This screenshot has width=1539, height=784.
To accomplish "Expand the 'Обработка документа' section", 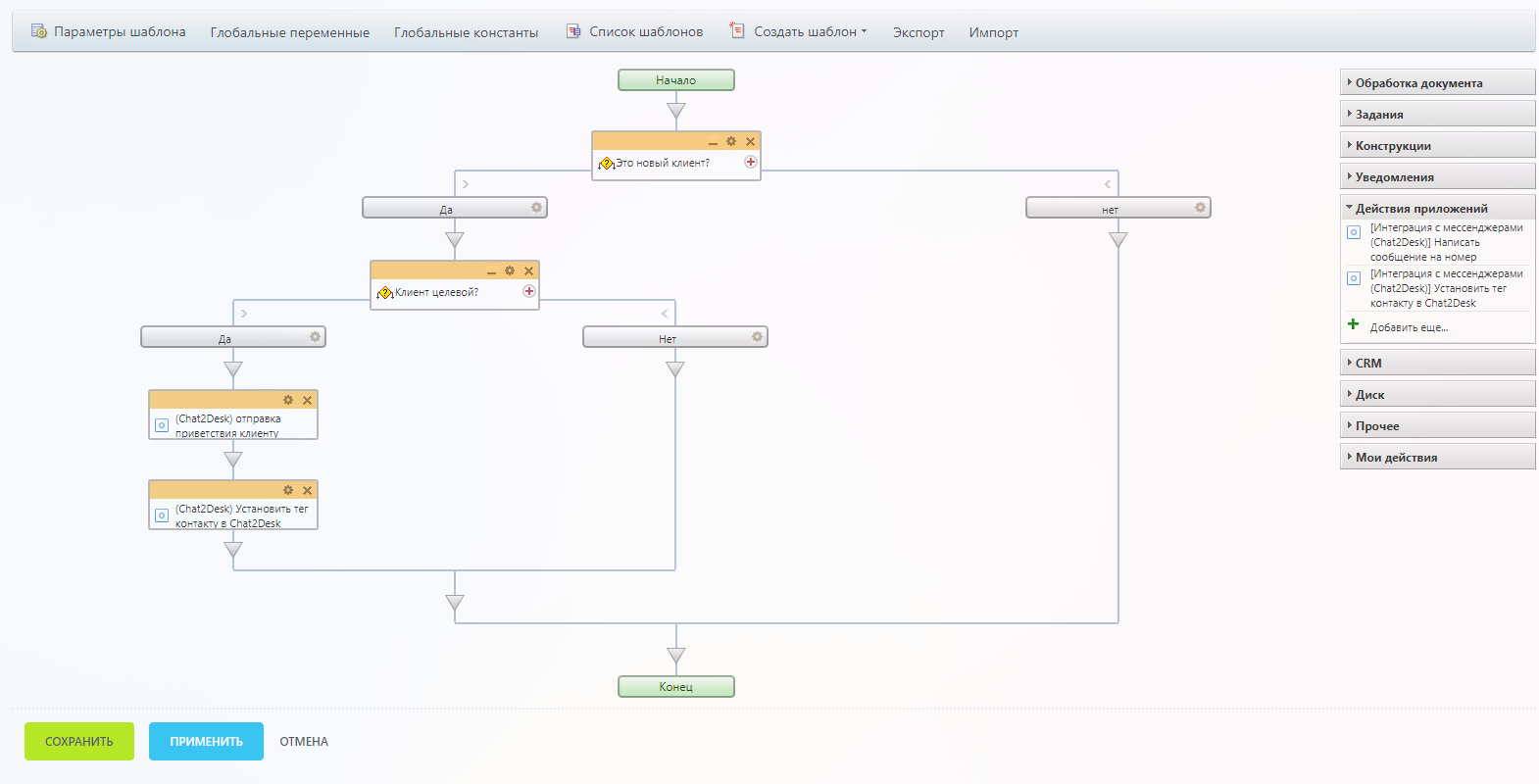I will point(1417,83).
